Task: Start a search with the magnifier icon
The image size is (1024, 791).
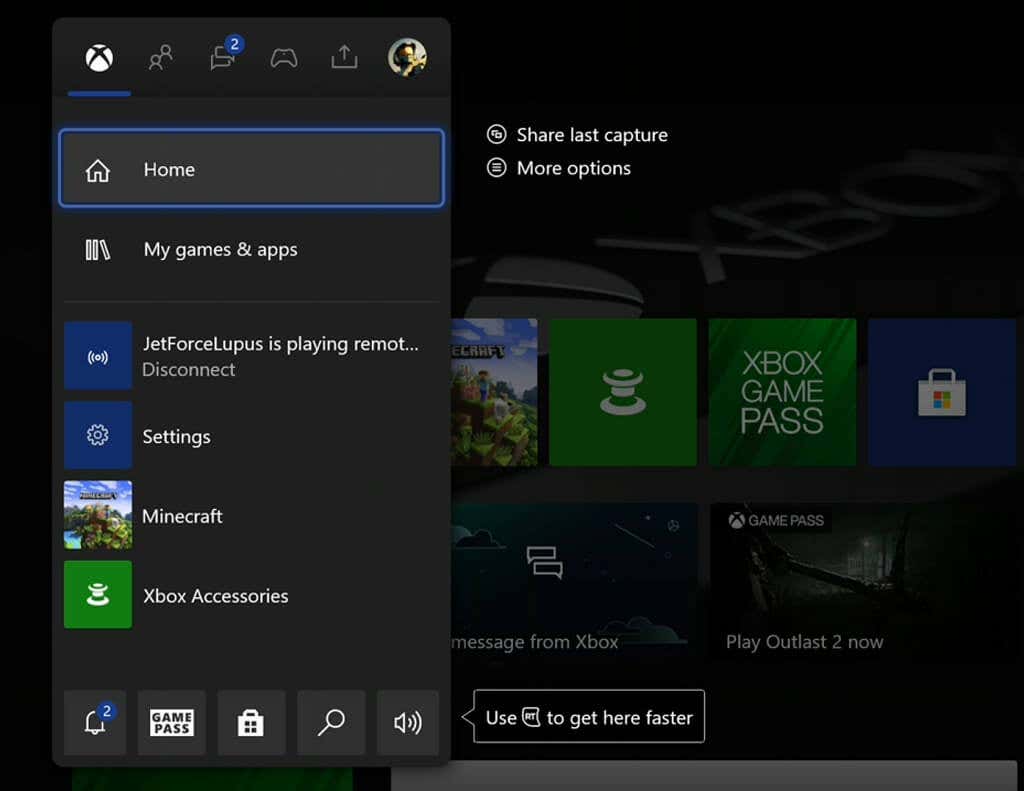Action: [330, 722]
